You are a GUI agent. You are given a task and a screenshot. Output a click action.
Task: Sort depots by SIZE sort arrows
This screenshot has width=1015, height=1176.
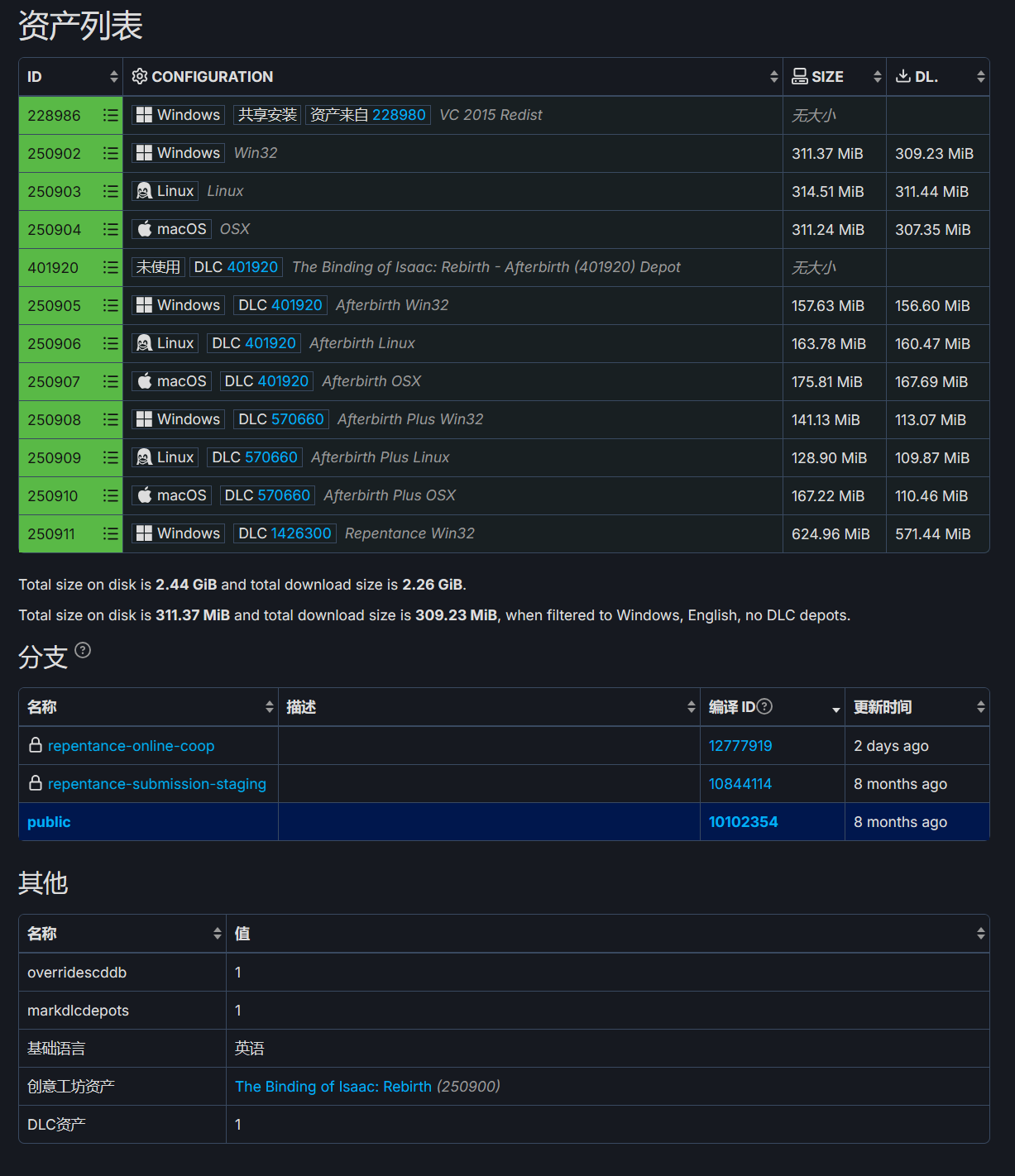coord(878,77)
